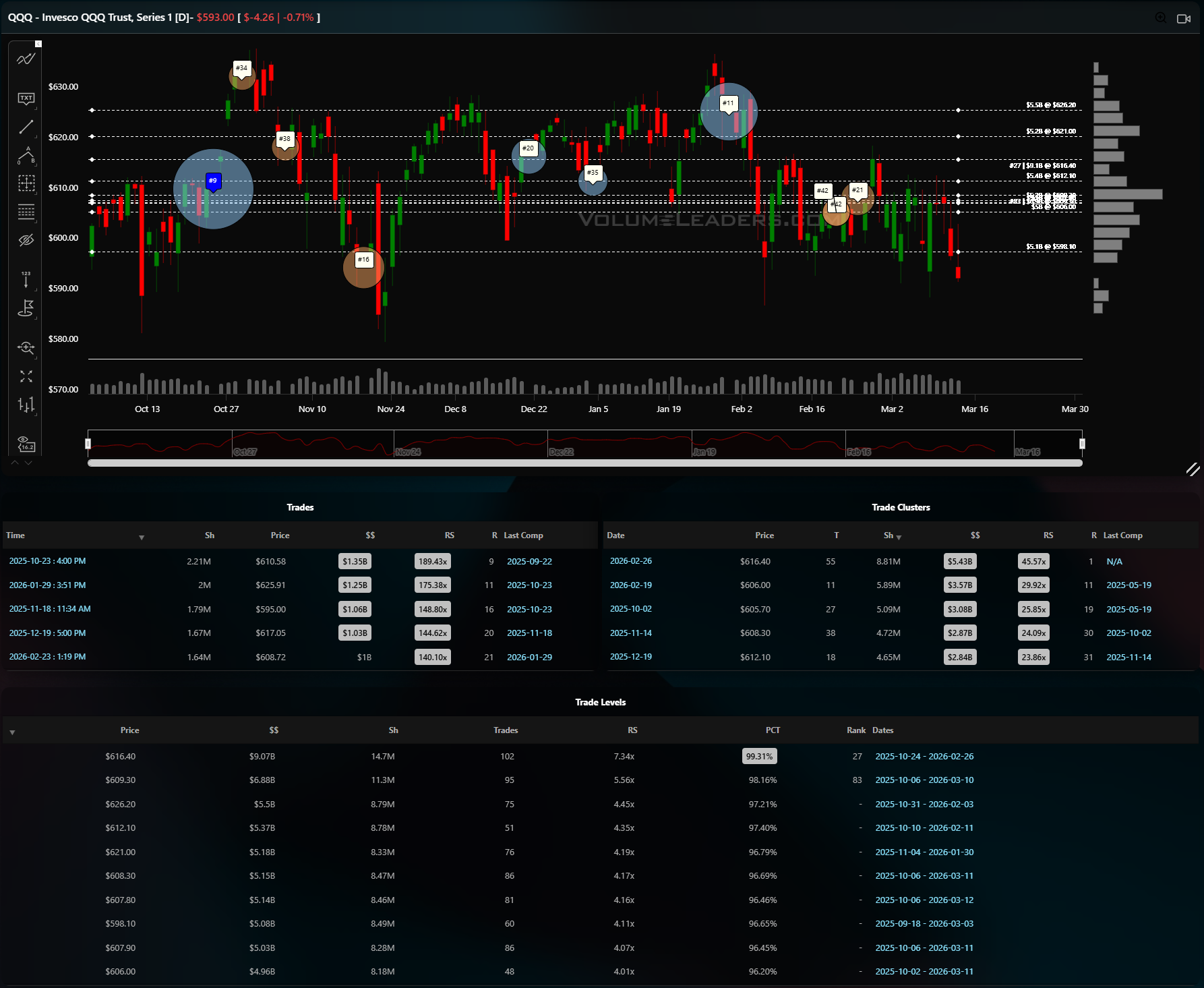Click the $616.40 price in Trade Levels
Screen dimensions: 1204x988
coord(120,757)
